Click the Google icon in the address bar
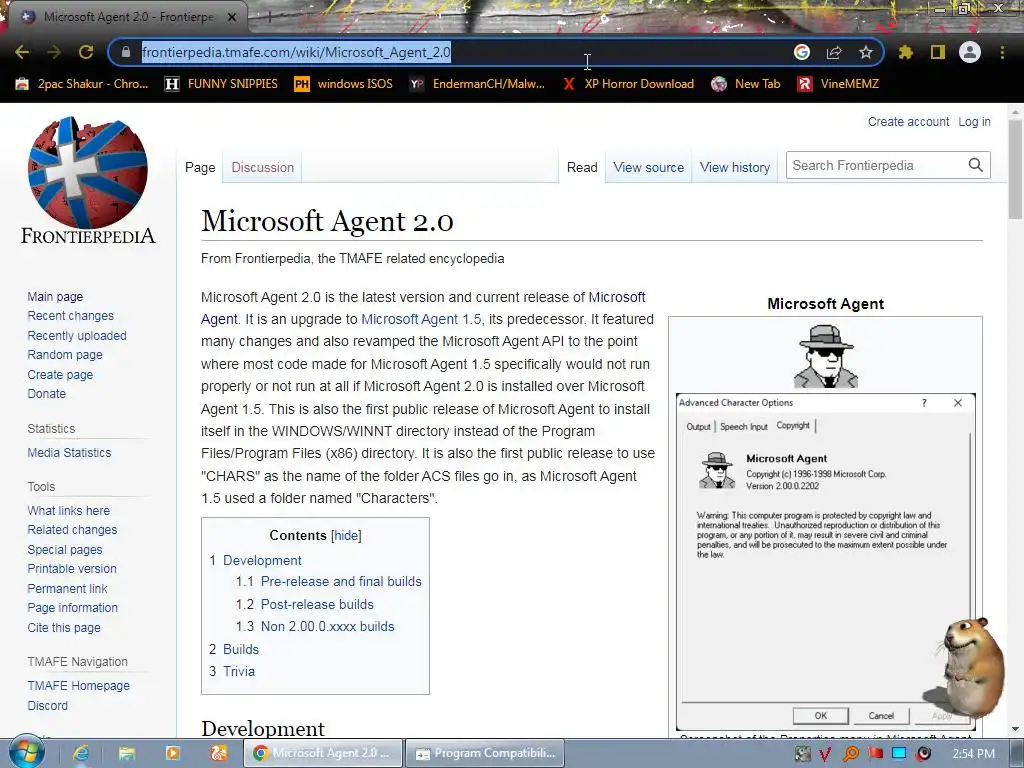 click(x=802, y=52)
